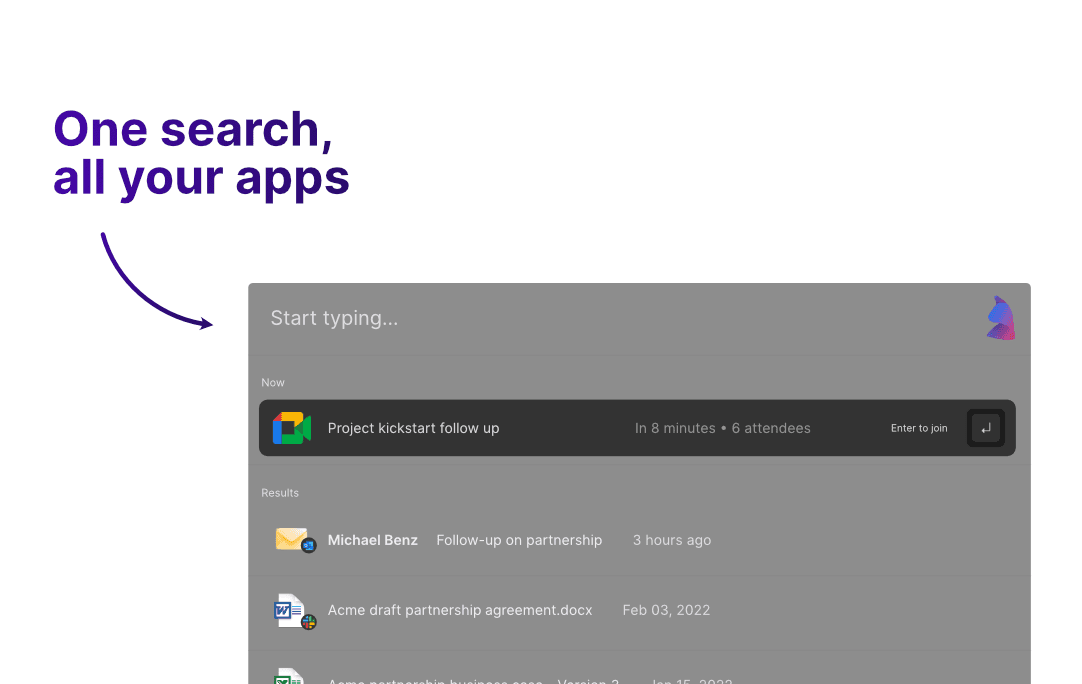Click the 'One search, all your apps' heading
This screenshot has height=684, width=1082.
point(201,153)
